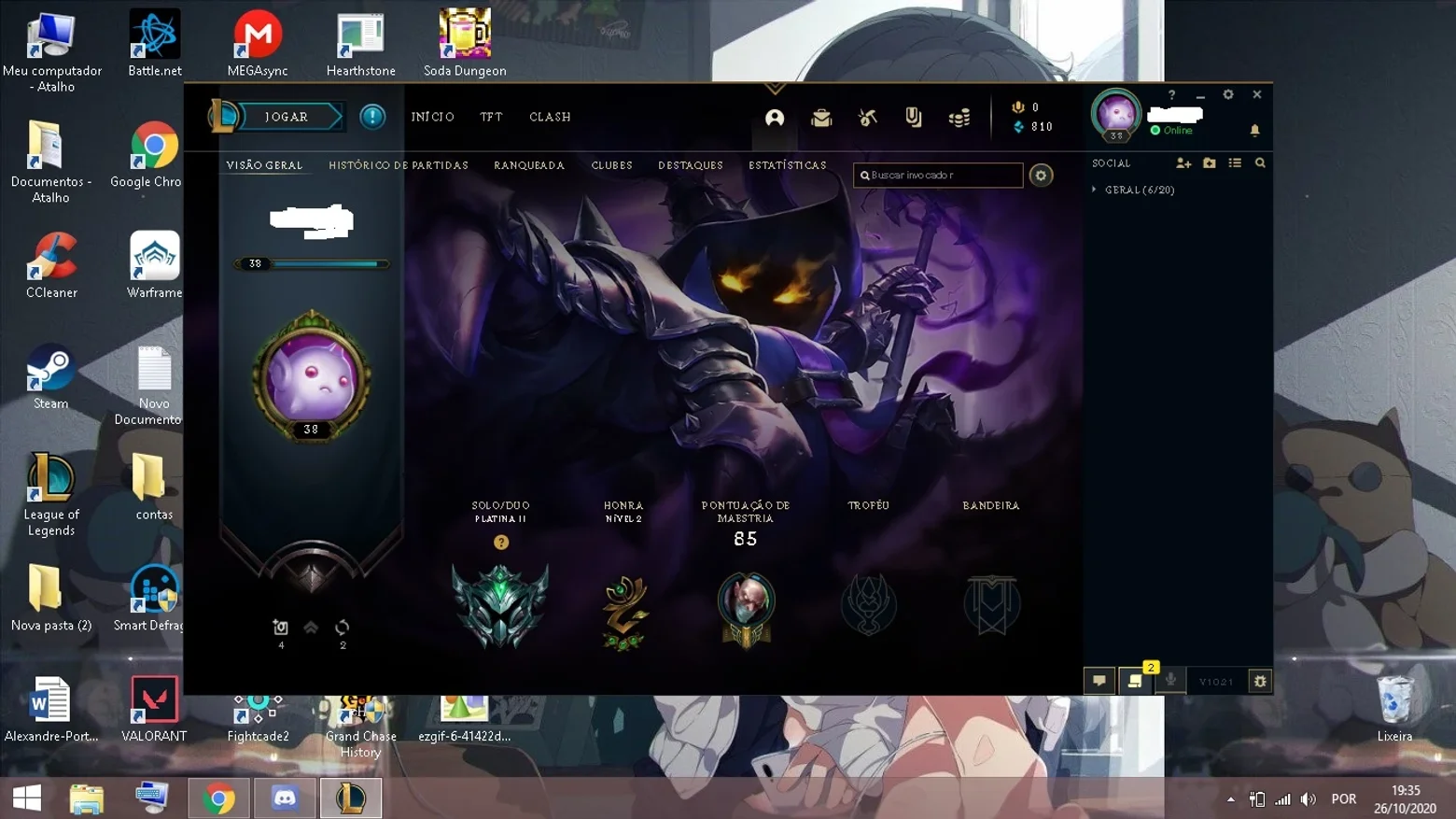Image resolution: width=1456 pixels, height=819 pixels.
Task: Click the new folder icon in Social
Action: tap(1210, 162)
